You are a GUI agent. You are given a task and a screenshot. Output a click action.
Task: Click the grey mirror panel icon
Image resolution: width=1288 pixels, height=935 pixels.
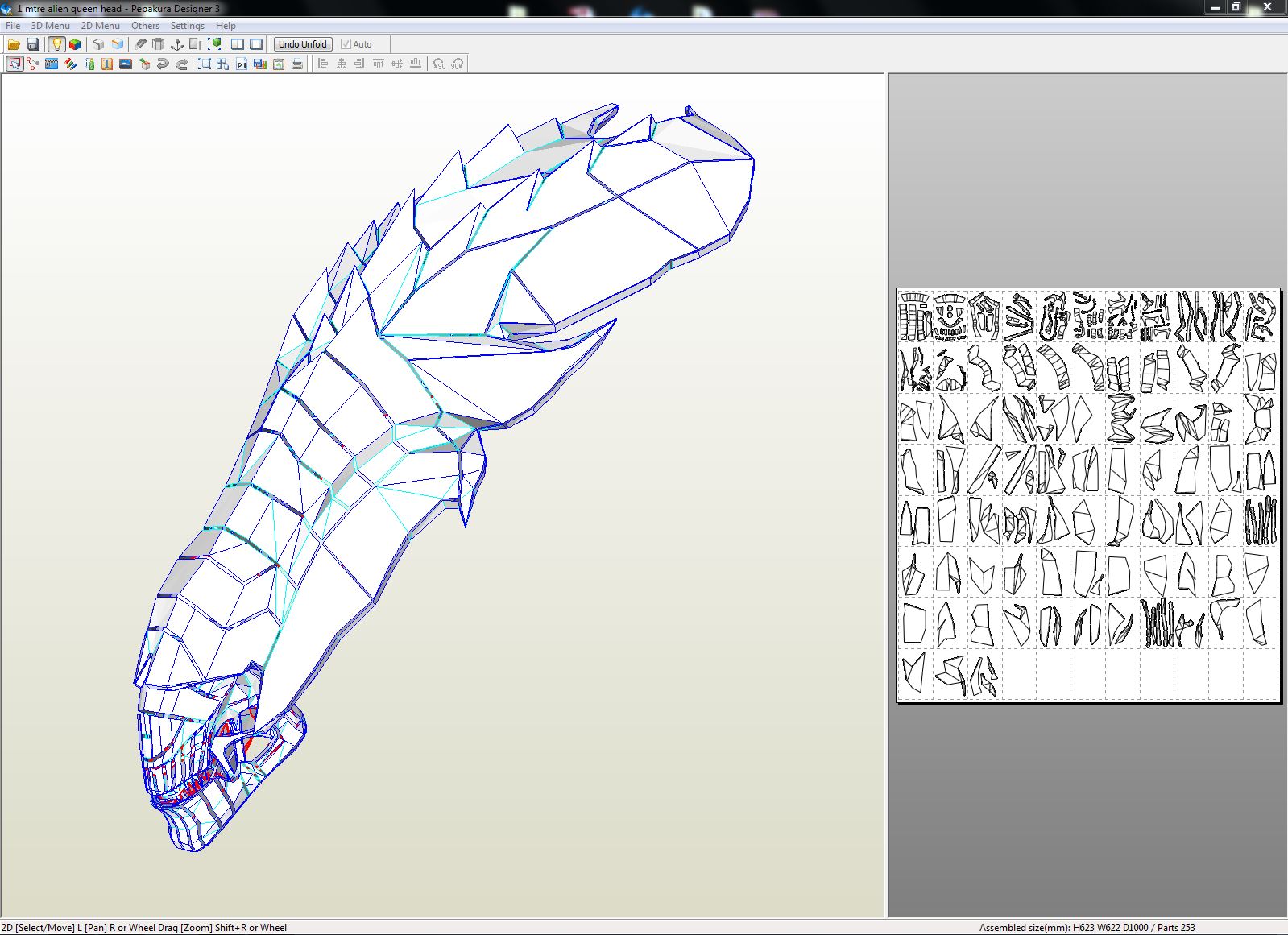point(196,44)
